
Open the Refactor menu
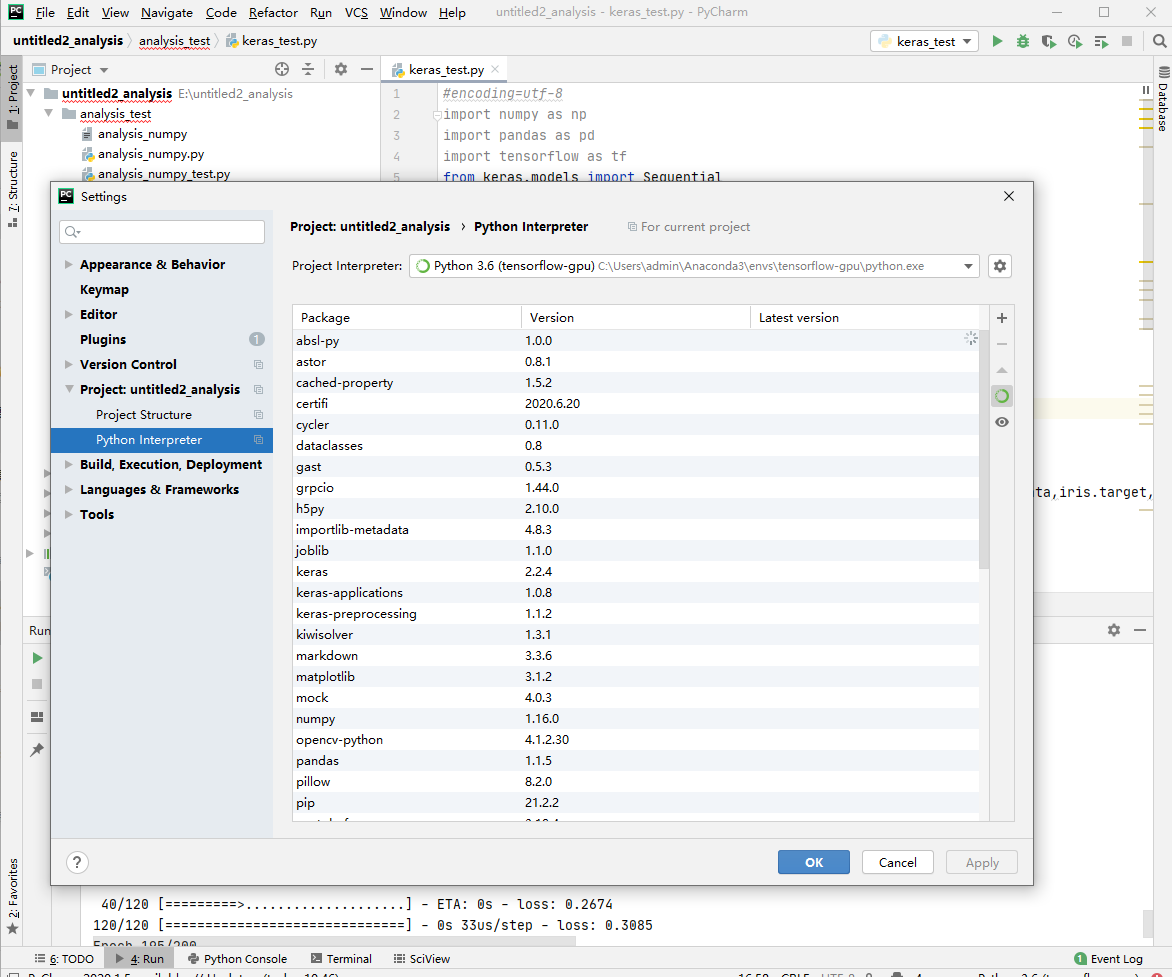(273, 13)
